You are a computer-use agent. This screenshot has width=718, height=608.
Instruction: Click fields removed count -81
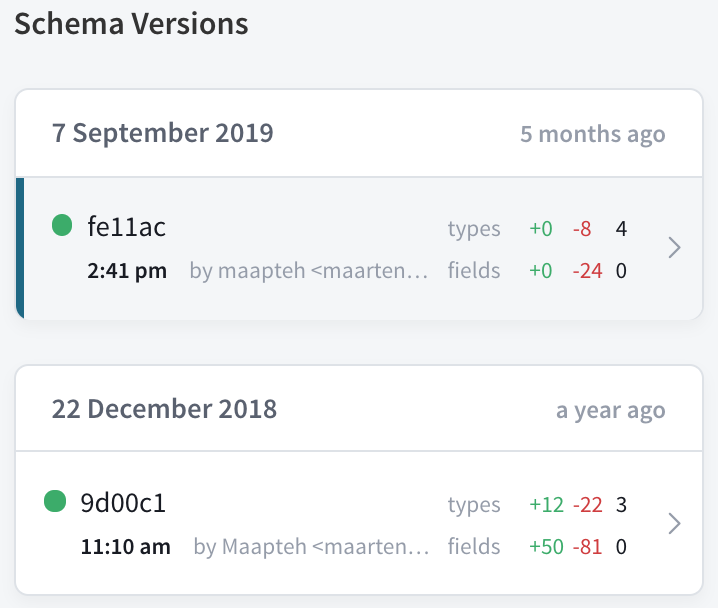[587, 547]
